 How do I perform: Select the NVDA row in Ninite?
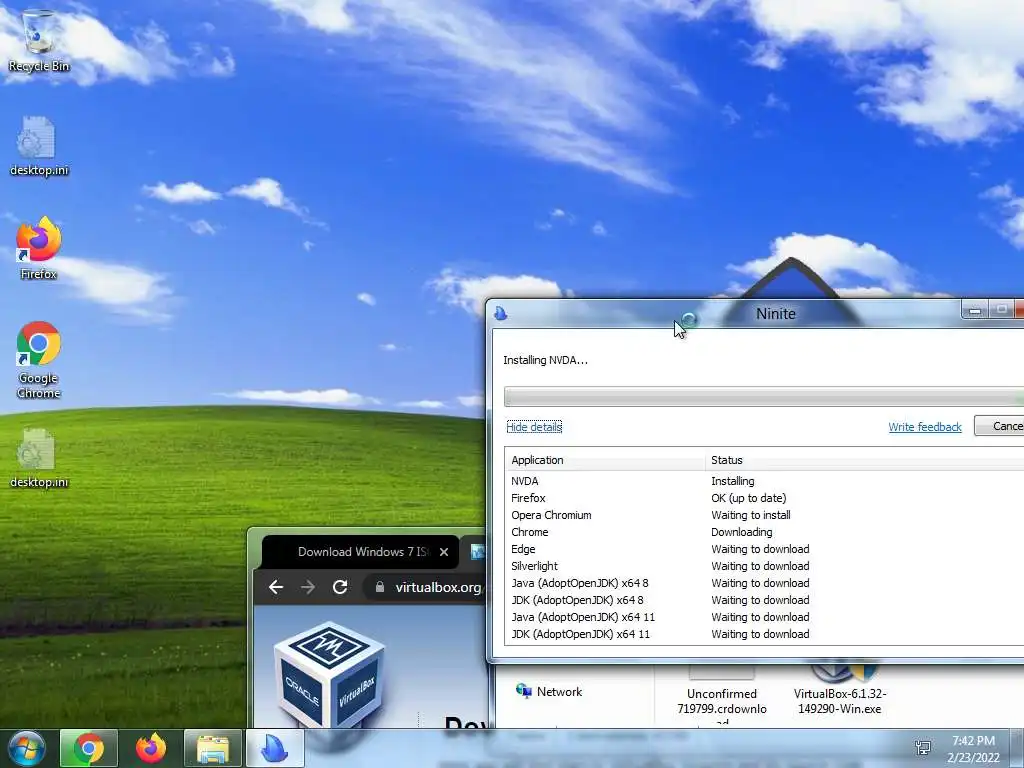764,481
